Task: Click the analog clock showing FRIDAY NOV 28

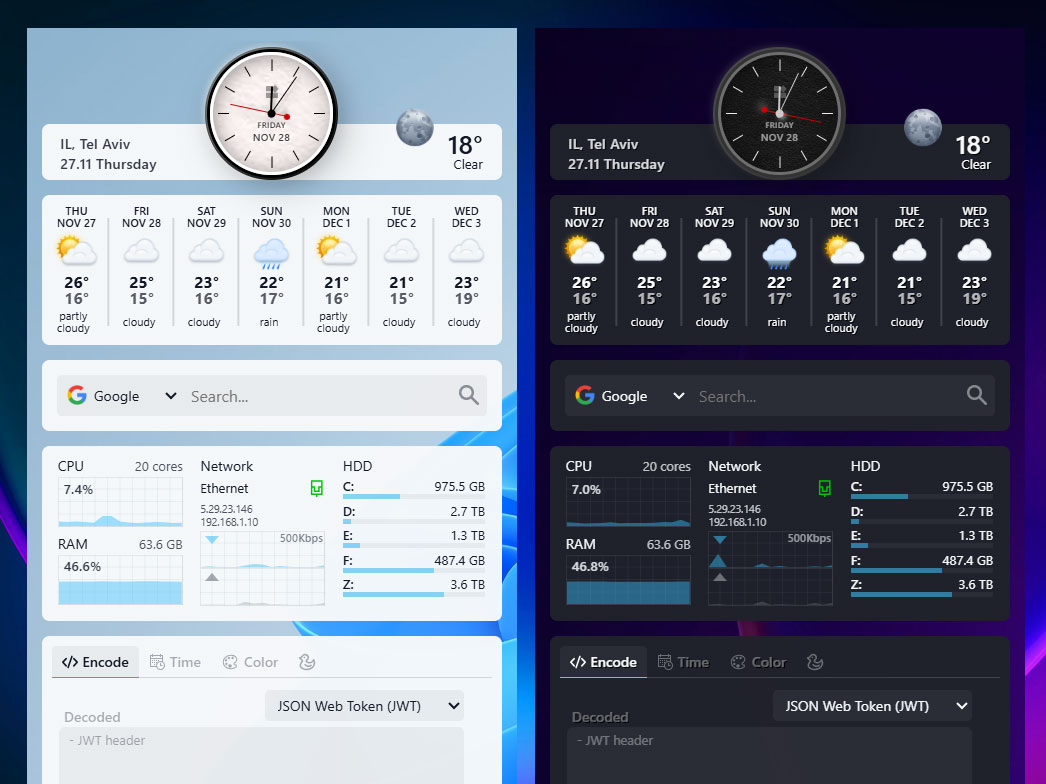Action: point(271,112)
